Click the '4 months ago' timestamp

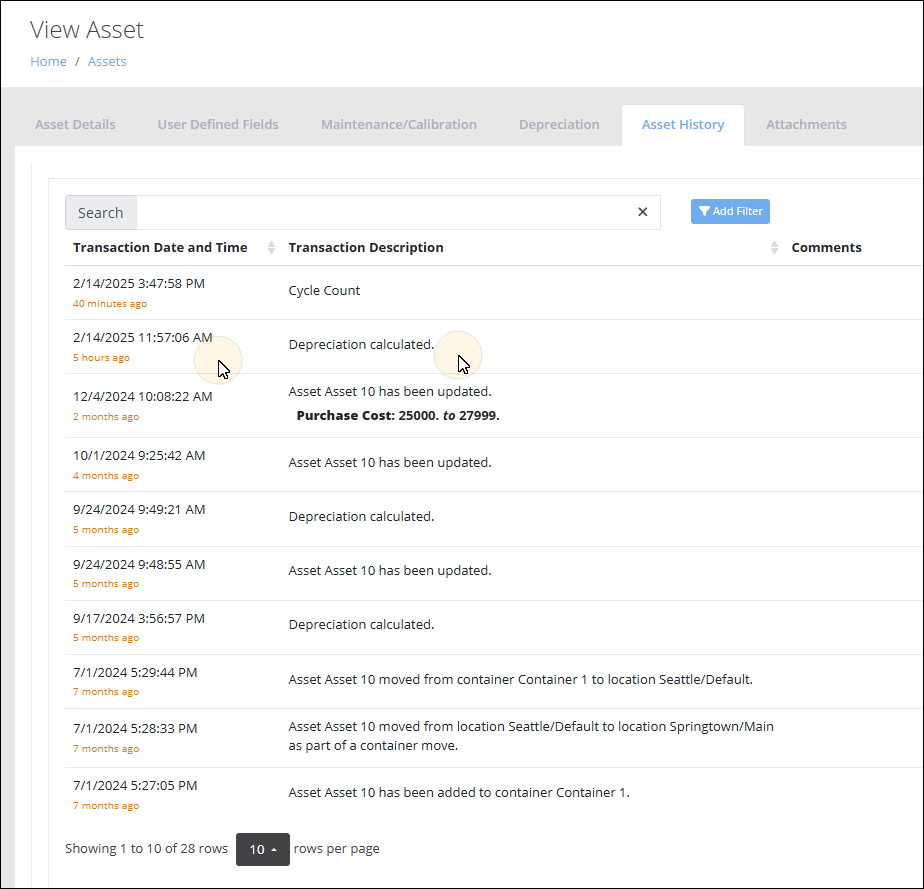tap(106, 475)
